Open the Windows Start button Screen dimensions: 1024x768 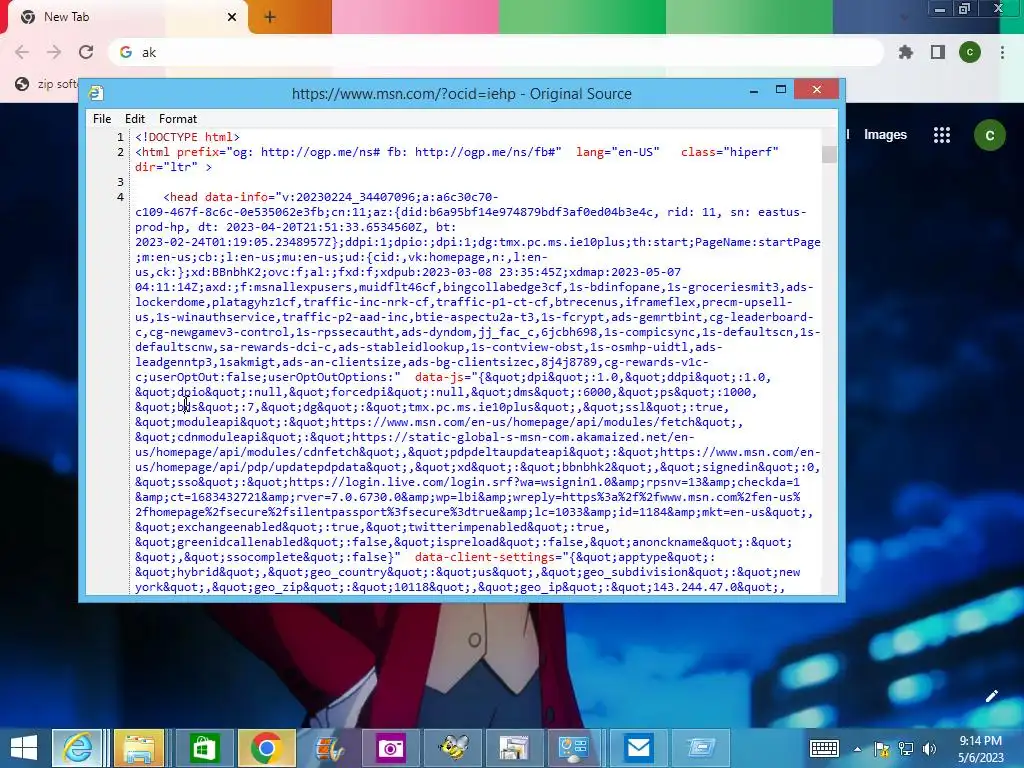point(24,748)
